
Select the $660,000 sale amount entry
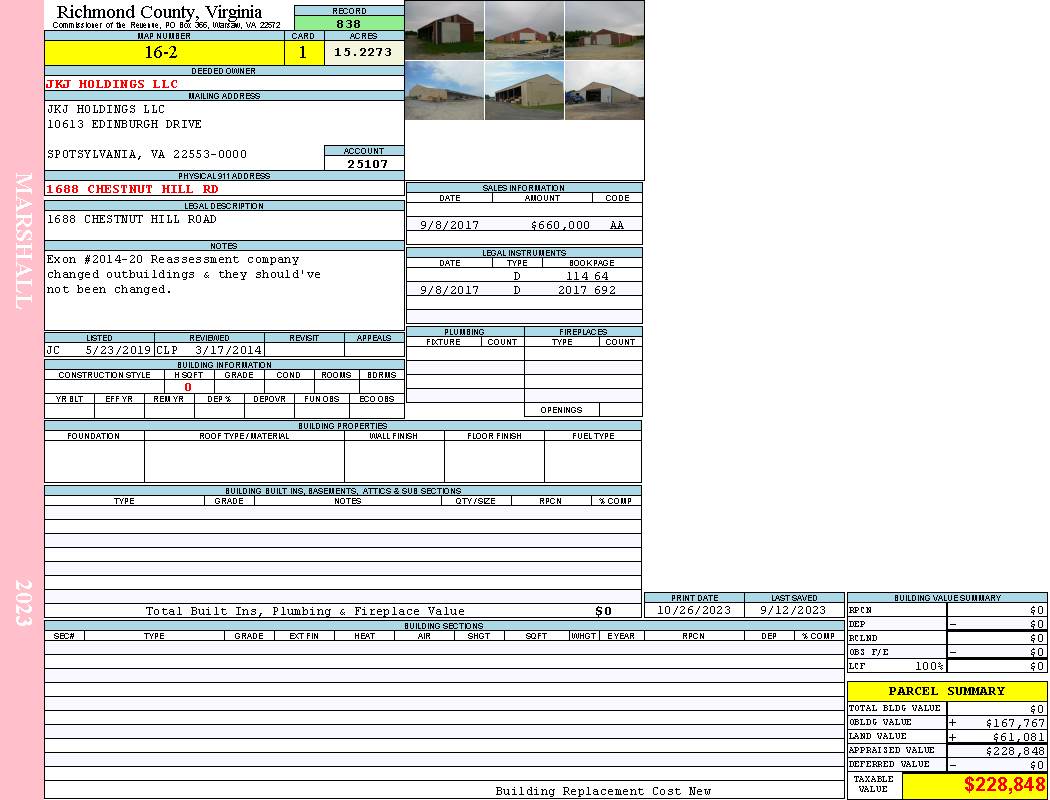560,226
